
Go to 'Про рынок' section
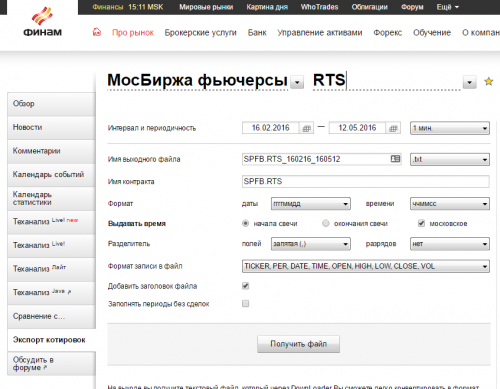point(133,33)
